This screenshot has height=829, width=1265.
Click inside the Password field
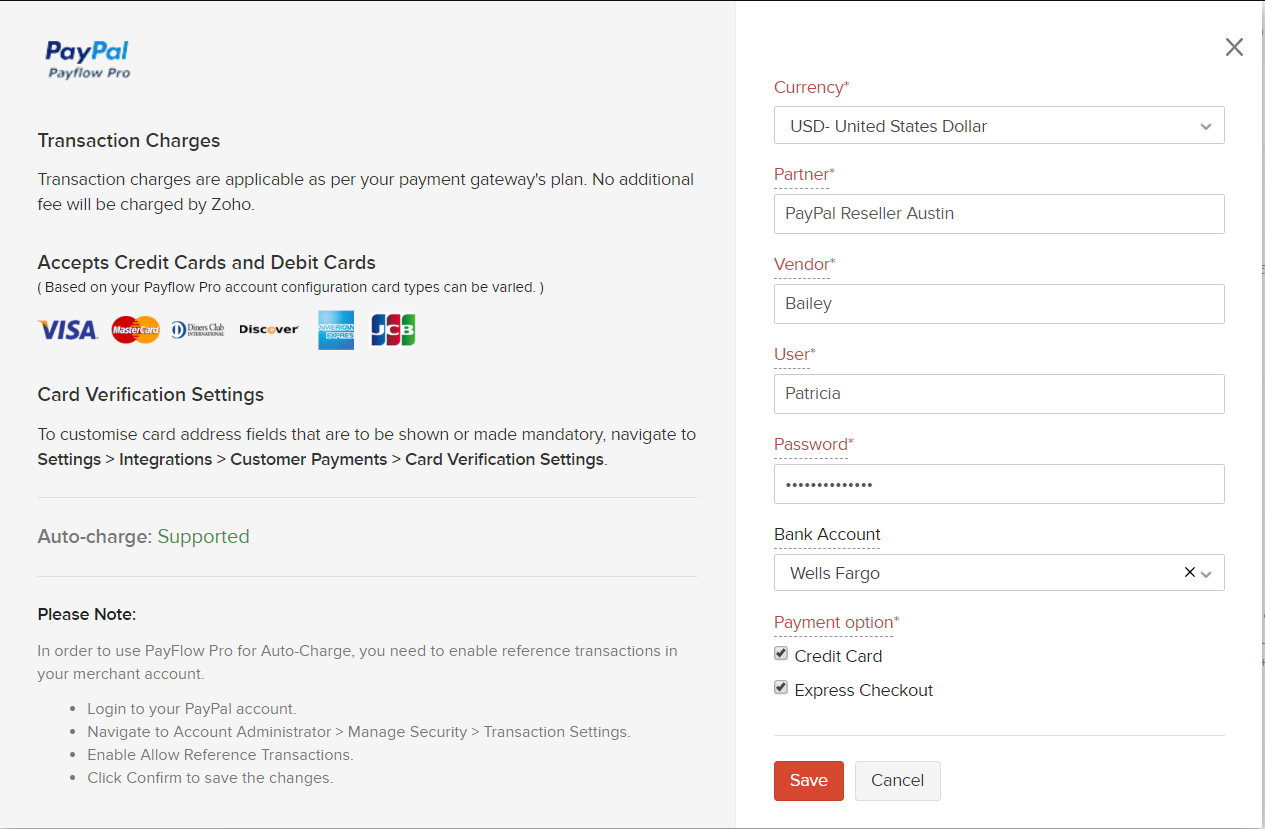click(x=998, y=483)
